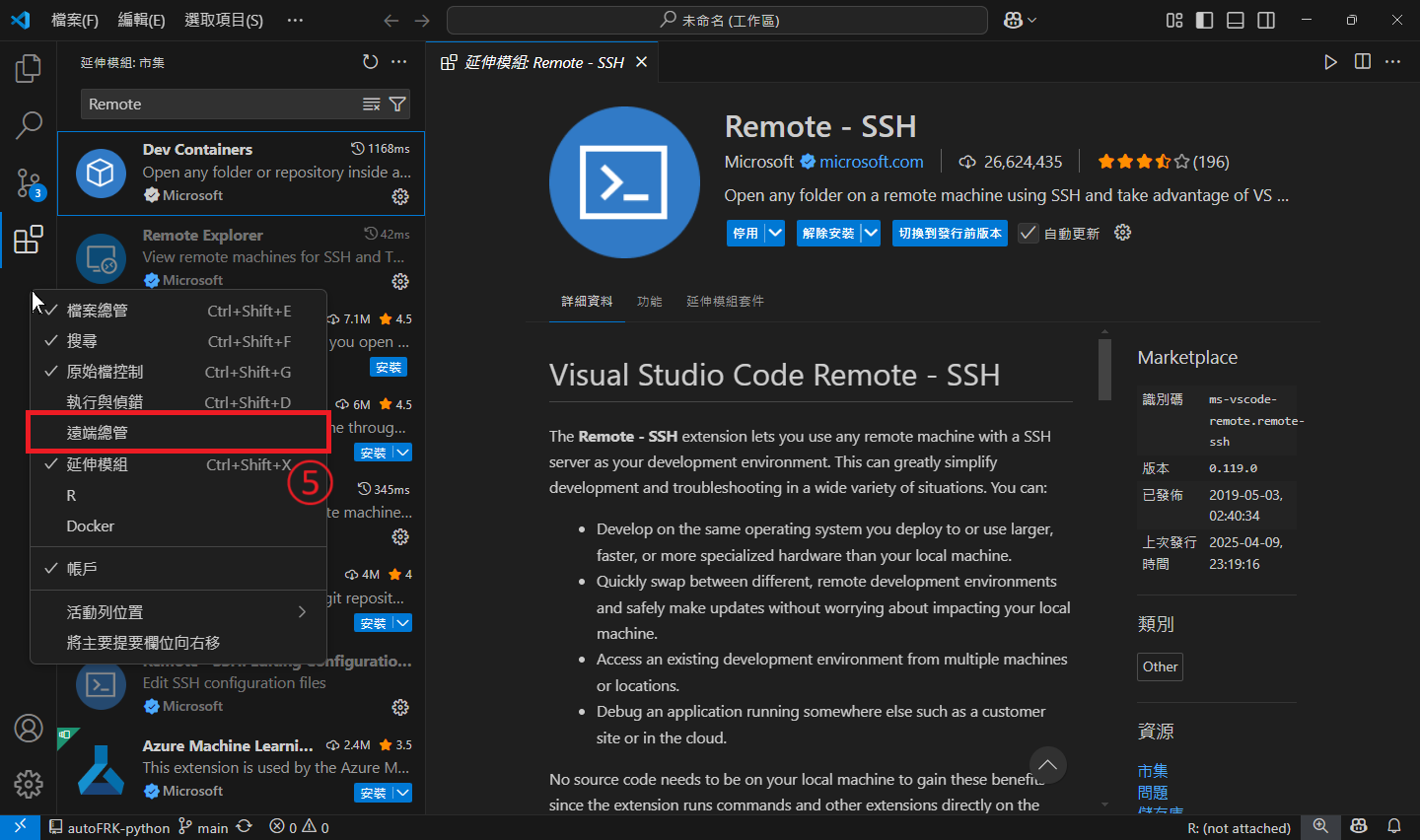Viewport: 1420px width, 840px height.
Task: Open manage gear for Dev Containers extension
Action: (x=400, y=196)
